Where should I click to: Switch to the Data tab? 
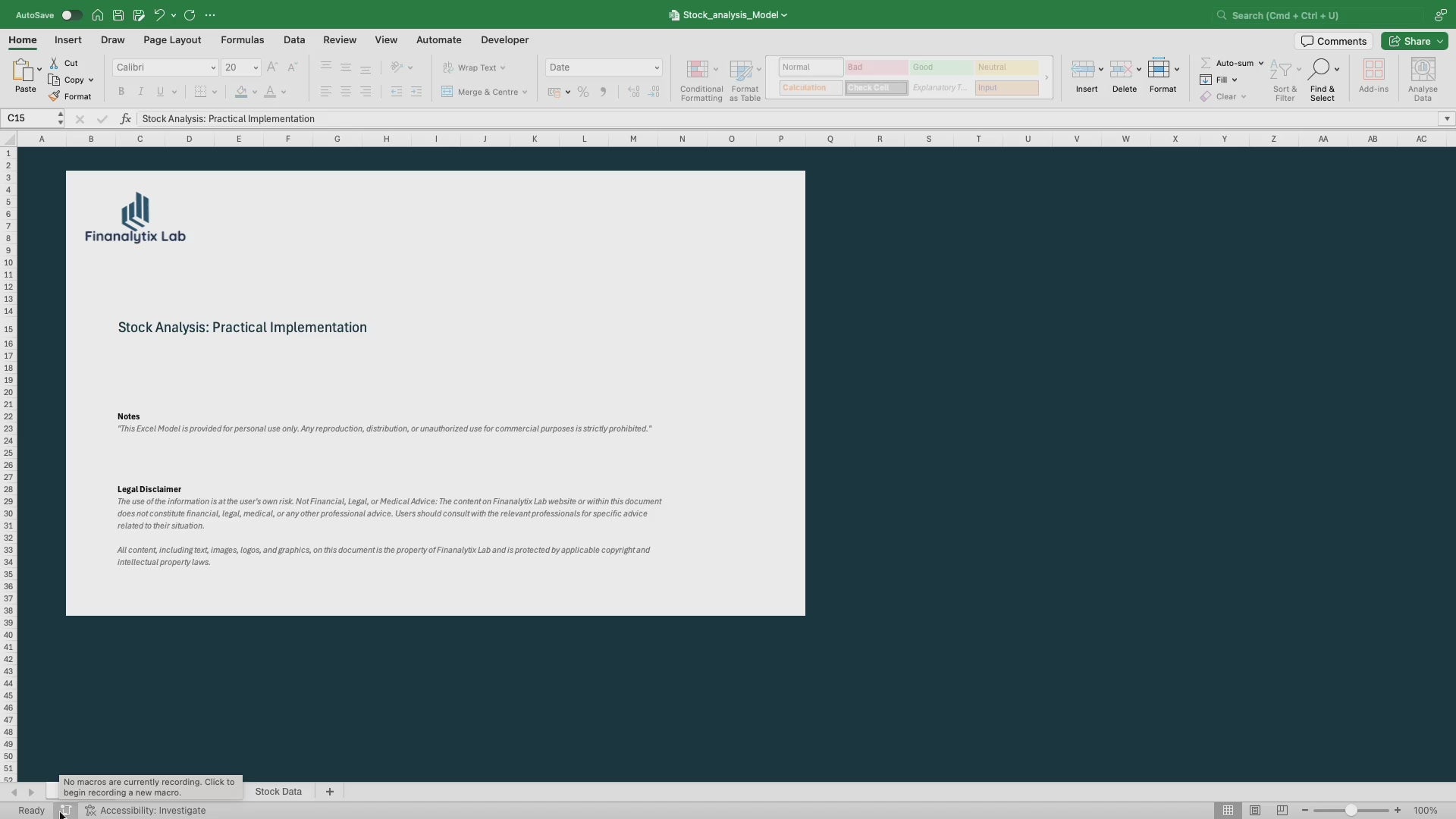[294, 40]
